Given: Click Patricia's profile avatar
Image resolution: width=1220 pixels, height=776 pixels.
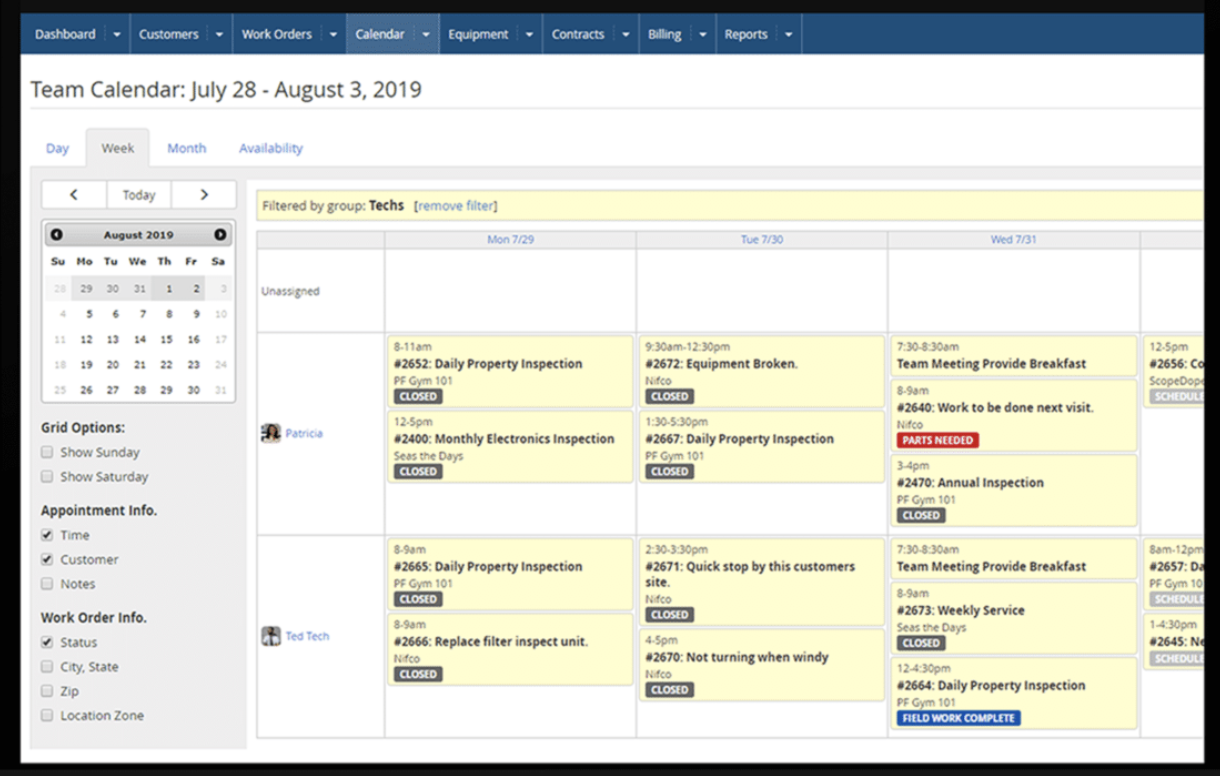Looking at the screenshot, I should click(x=272, y=432).
